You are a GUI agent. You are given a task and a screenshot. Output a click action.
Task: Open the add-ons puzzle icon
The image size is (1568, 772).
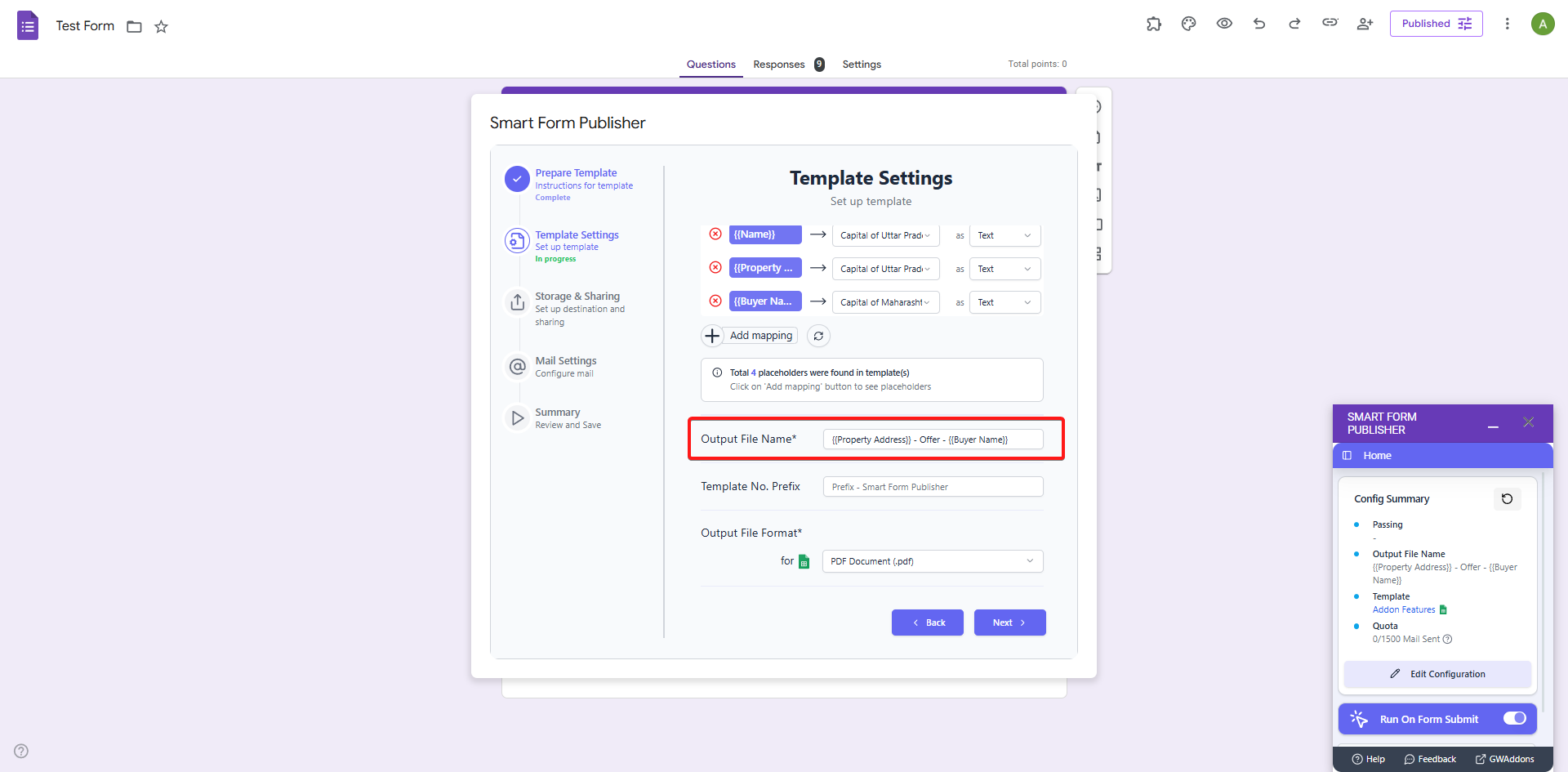pyautogui.click(x=1153, y=24)
